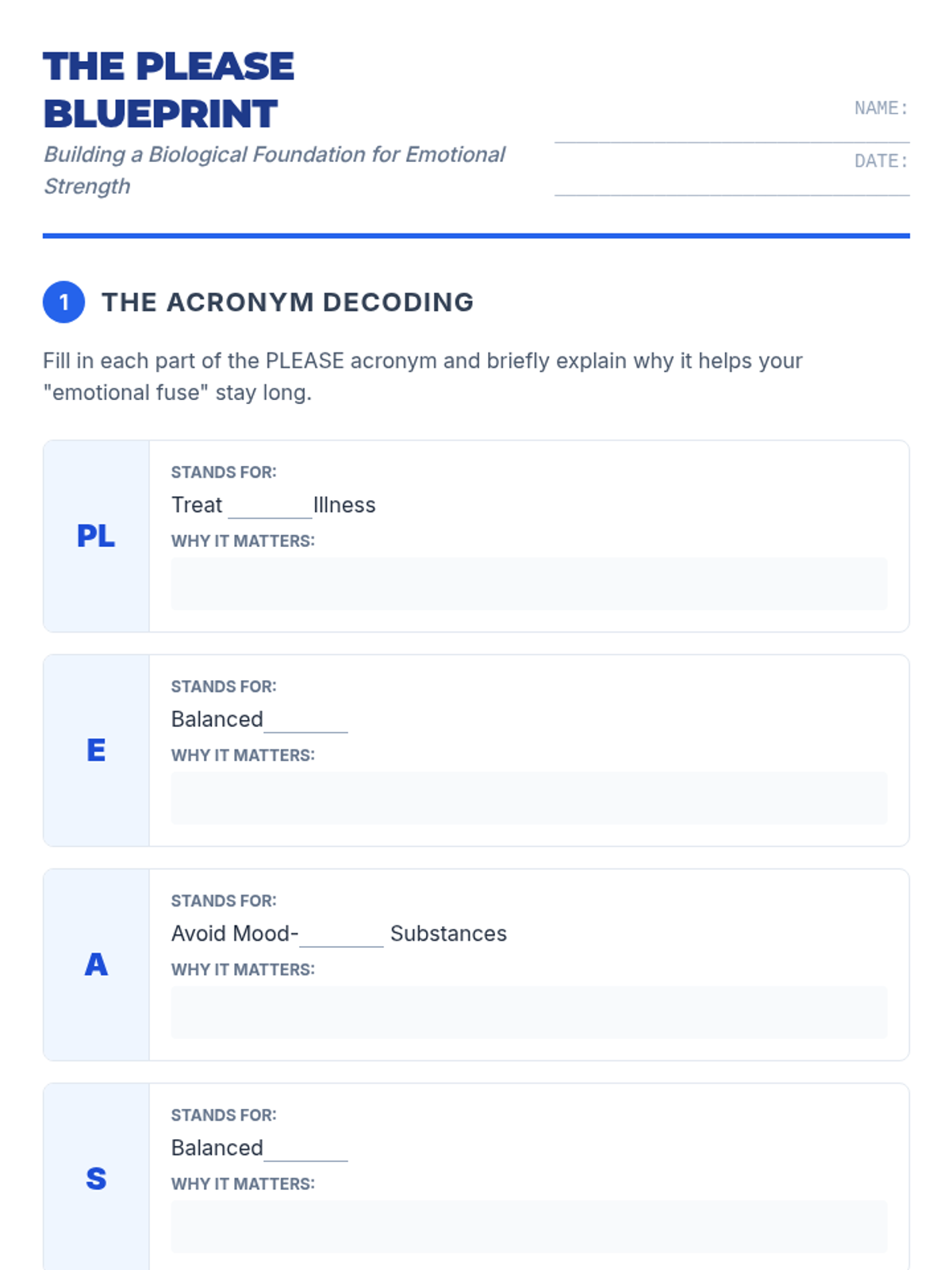
Task: Click the E Why It Matters box
Action: (x=529, y=798)
